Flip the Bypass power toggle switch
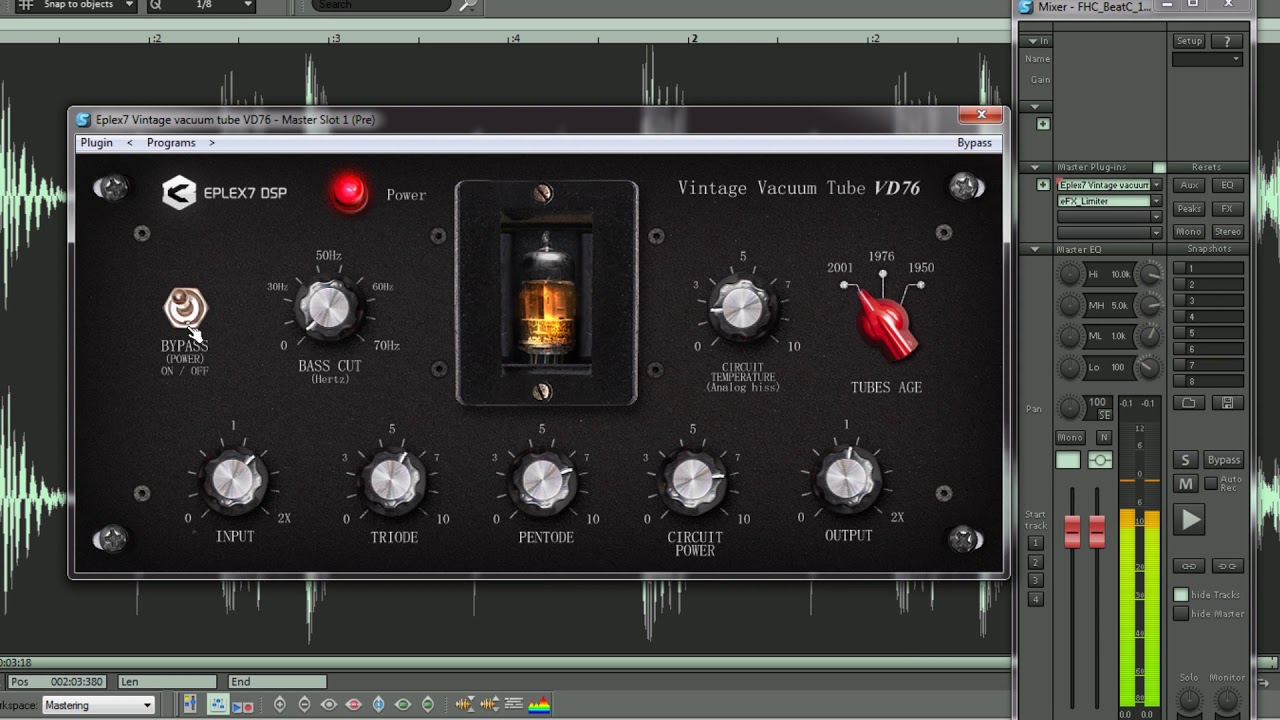The image size is (1280, 720). [x=185, y=309]
